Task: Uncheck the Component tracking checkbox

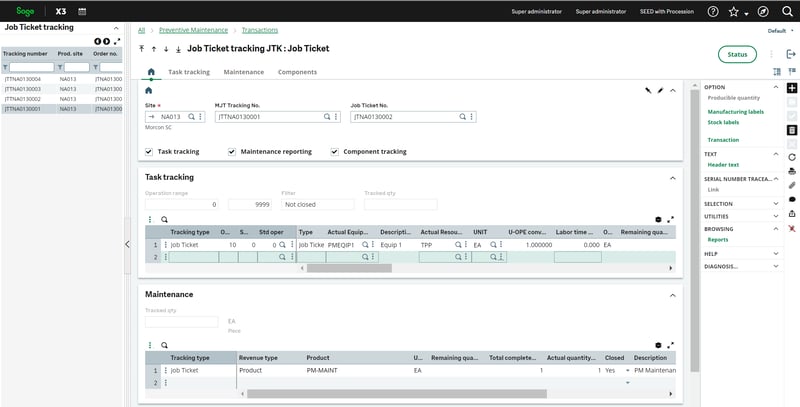Action: point(335,152)
